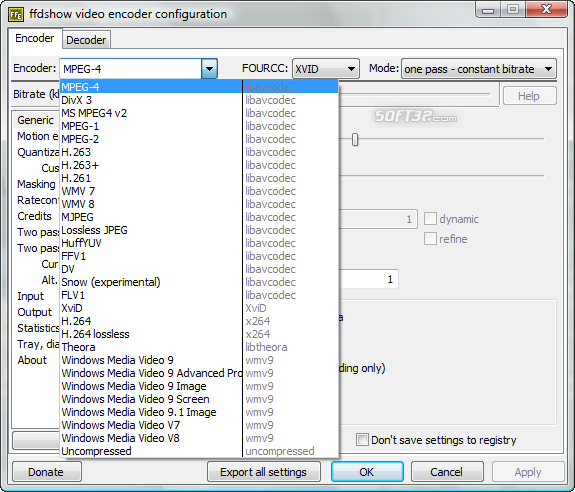Select highlighted MPEG-4 list entry
This screenshot has width=575, height=492.
[198, 87]
